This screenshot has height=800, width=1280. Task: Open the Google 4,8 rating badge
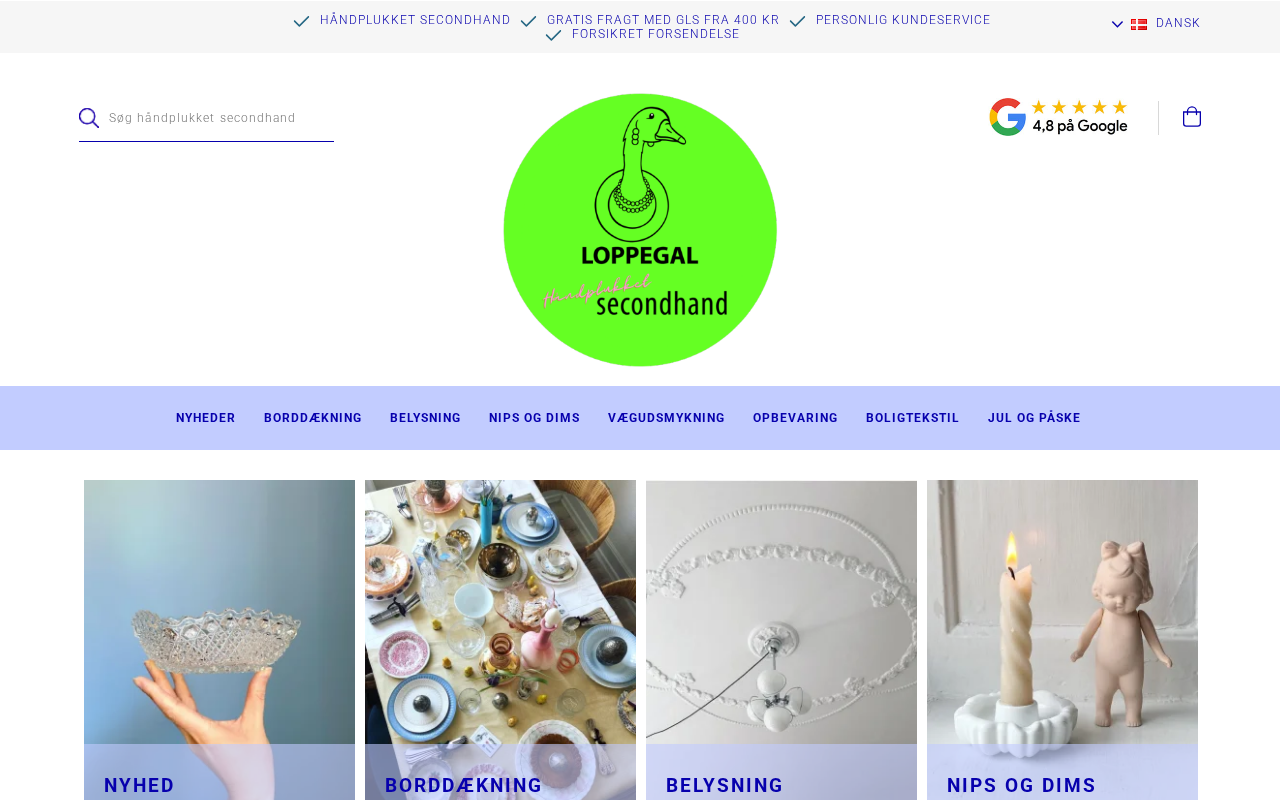pyautogui.click(x=1059, y=117)
